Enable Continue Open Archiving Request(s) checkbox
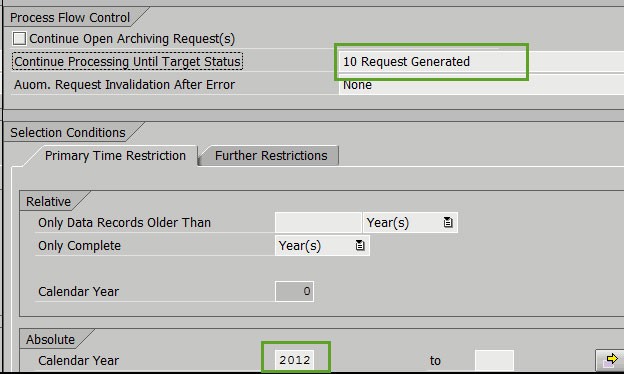 19,39
